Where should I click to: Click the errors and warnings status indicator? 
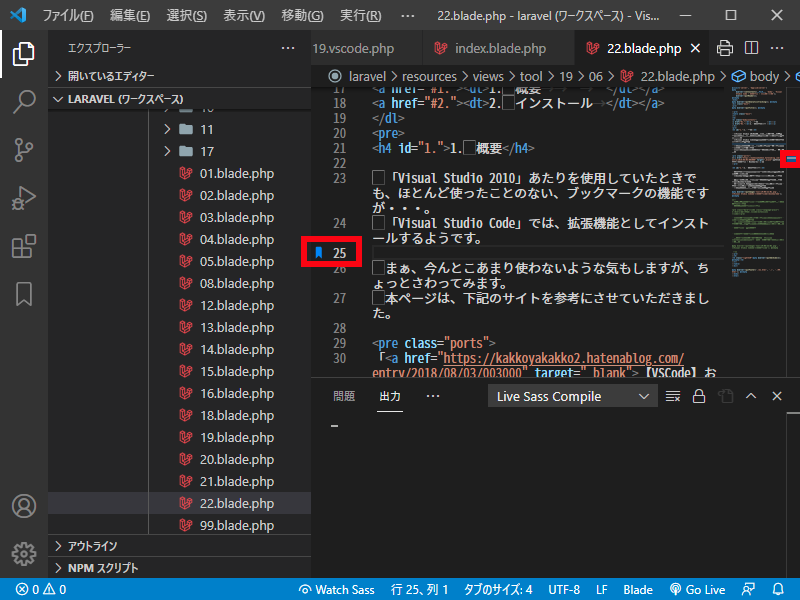click(x=41, y=589)
